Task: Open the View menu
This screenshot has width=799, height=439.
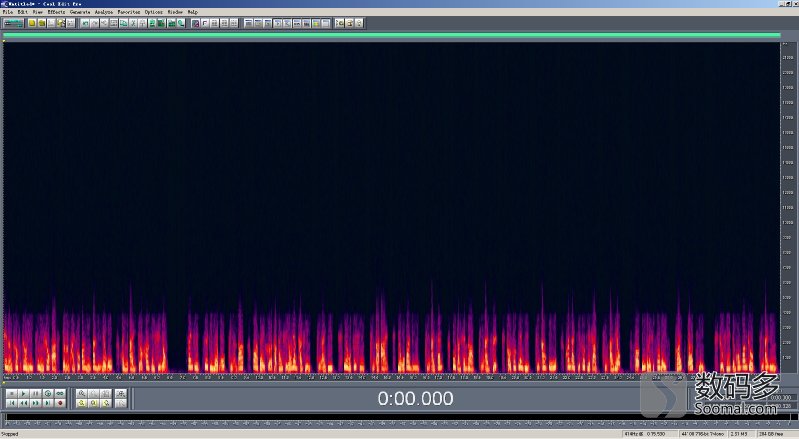Action: (38, 12)
